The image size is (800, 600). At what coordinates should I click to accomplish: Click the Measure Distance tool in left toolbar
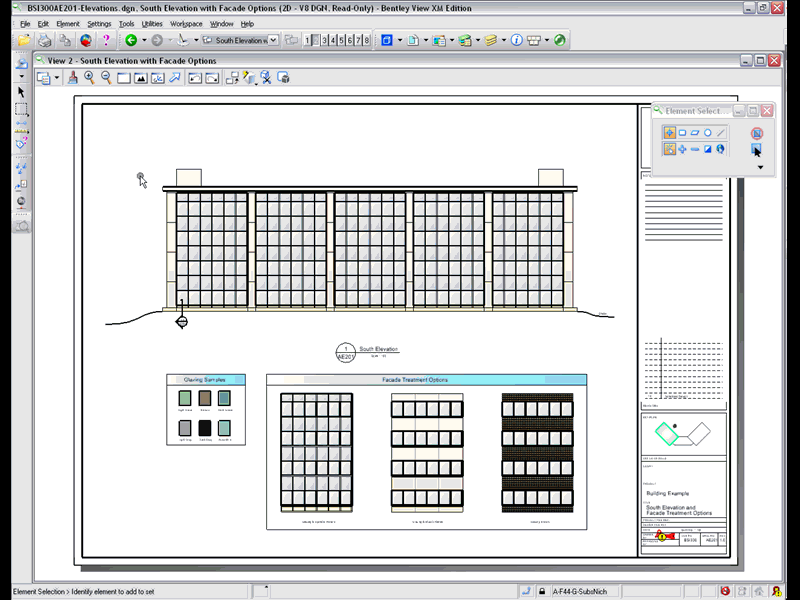pyautogui.click(x=22, y=126)
